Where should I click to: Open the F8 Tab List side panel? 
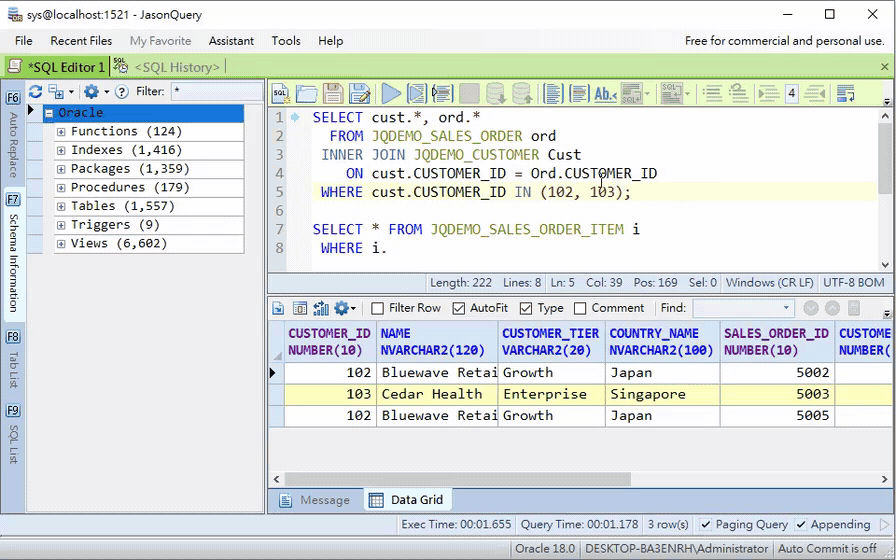(x=13, y=359)
